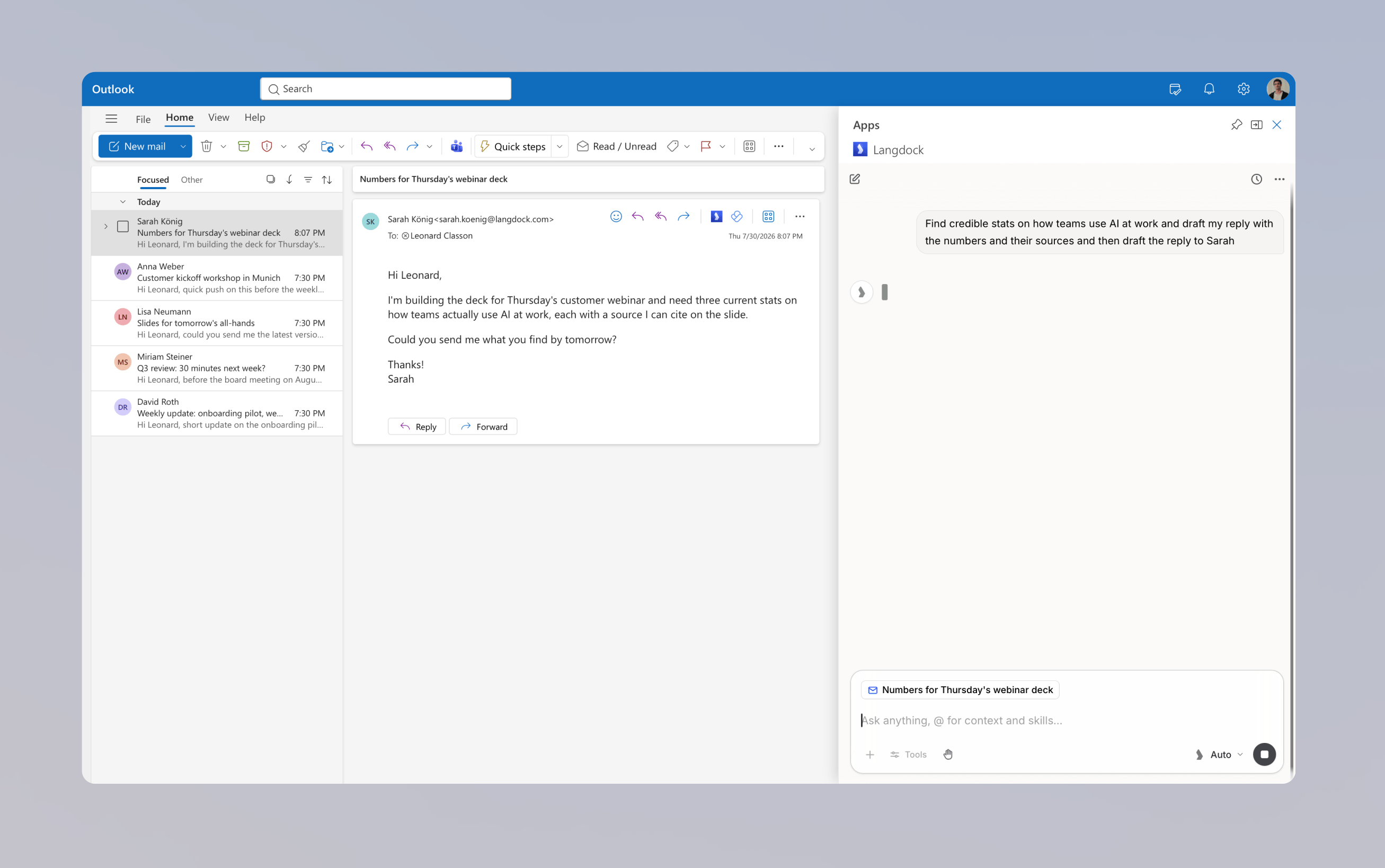This screenshot has width=1385, height=868.
Task: Click the hand icon in chat input toolbar
Action: [948, 755]
